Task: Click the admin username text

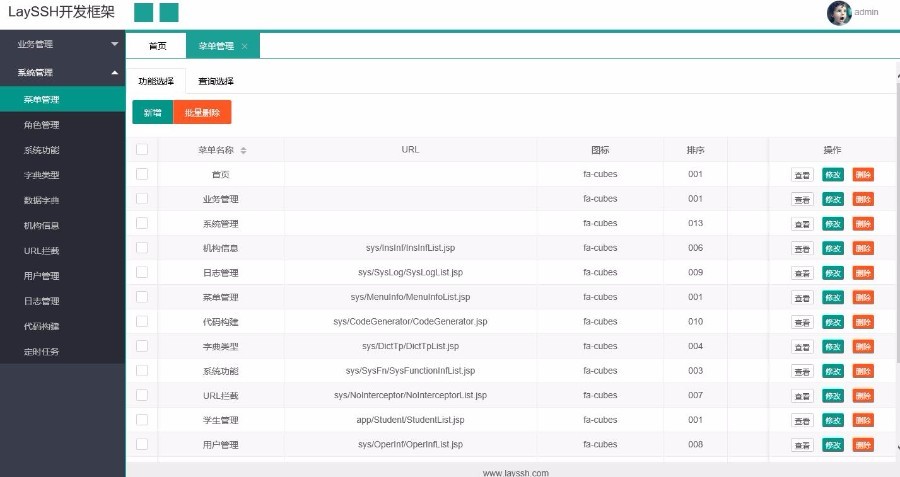Action: coord(866,12)
